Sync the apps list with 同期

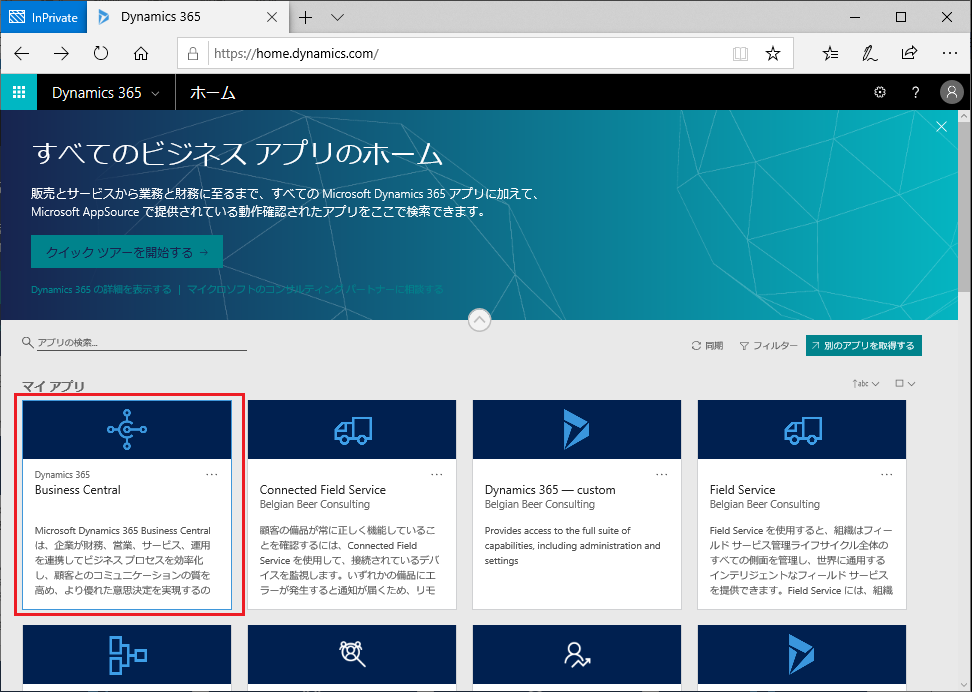pyautogui.click(x=707, y=346)
